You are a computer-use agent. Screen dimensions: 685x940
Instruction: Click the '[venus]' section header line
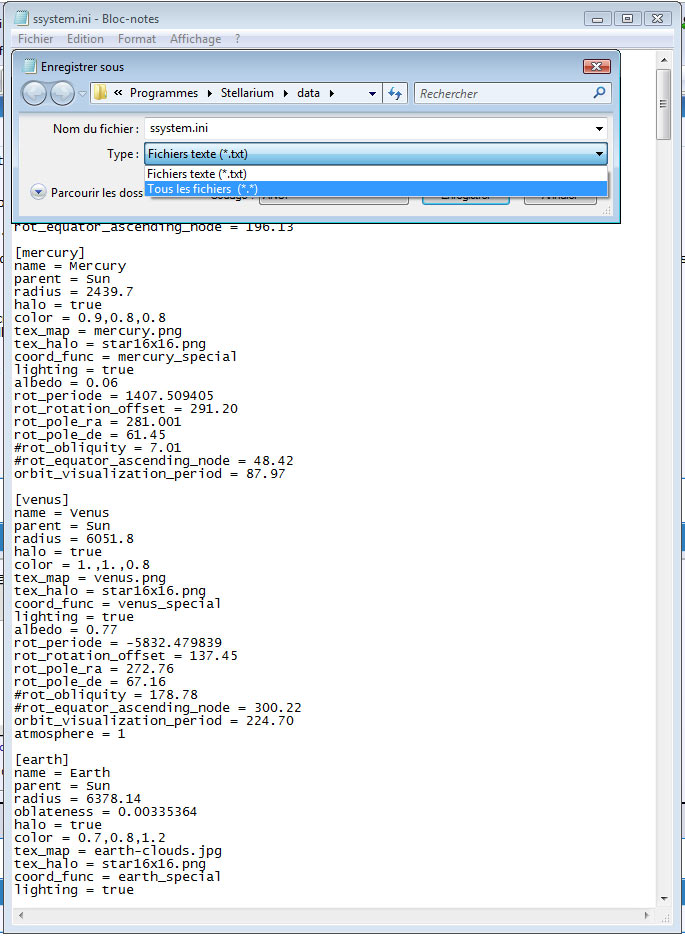tap(41, 499)
